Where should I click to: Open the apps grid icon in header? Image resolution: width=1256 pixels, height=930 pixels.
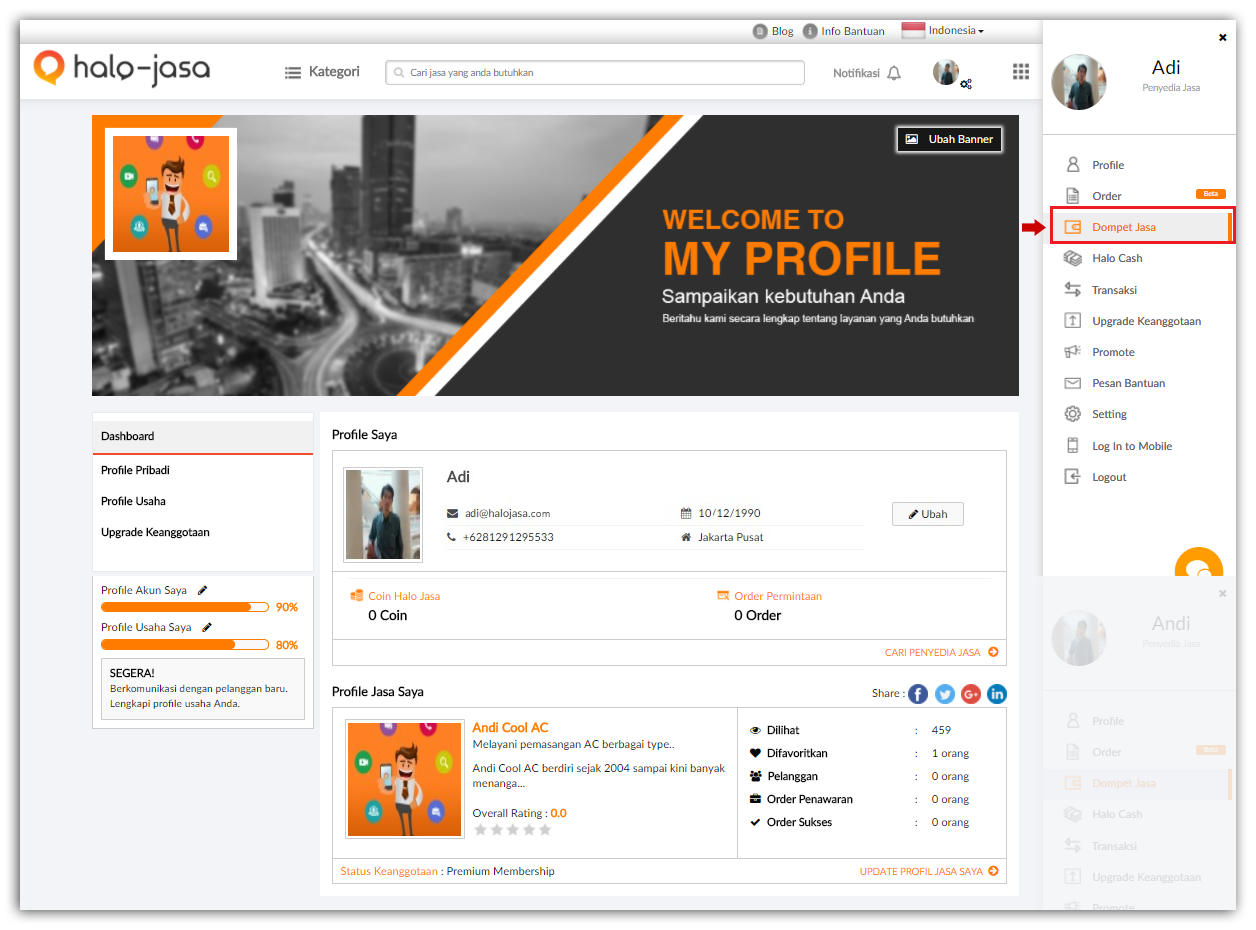1020,71
